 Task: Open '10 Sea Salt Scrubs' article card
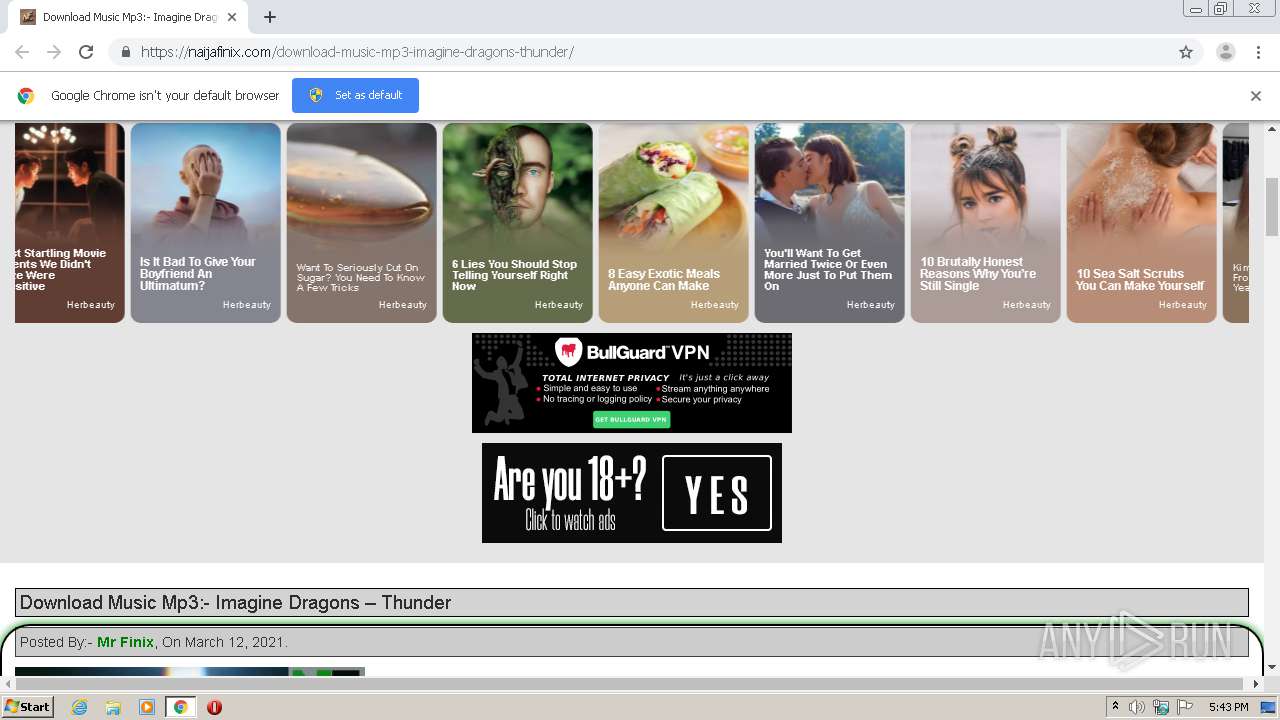pos(1142,223)
